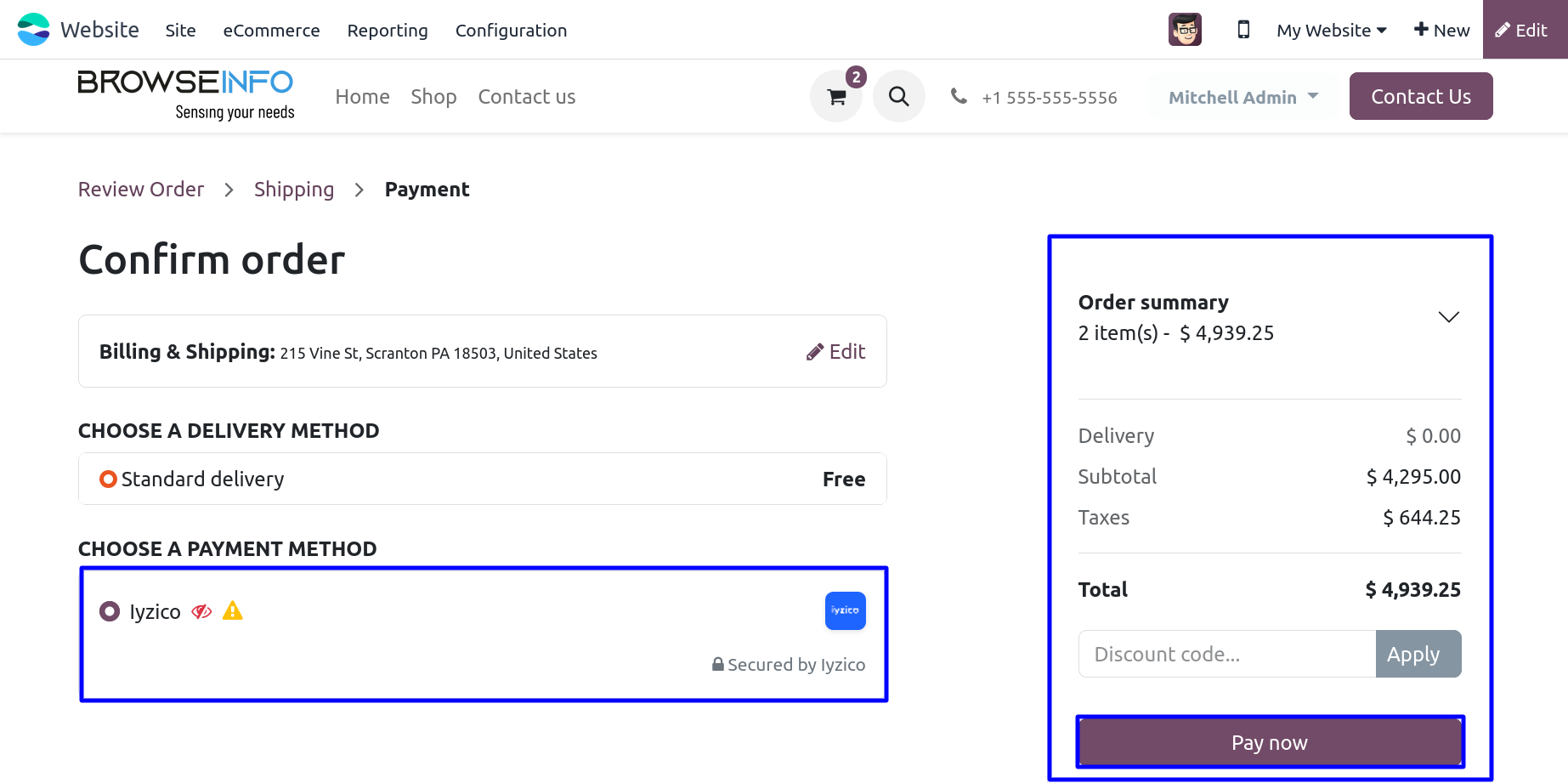Open the Configuration menu
Viewport: 1568px width, 783px height.
(511, 31)
